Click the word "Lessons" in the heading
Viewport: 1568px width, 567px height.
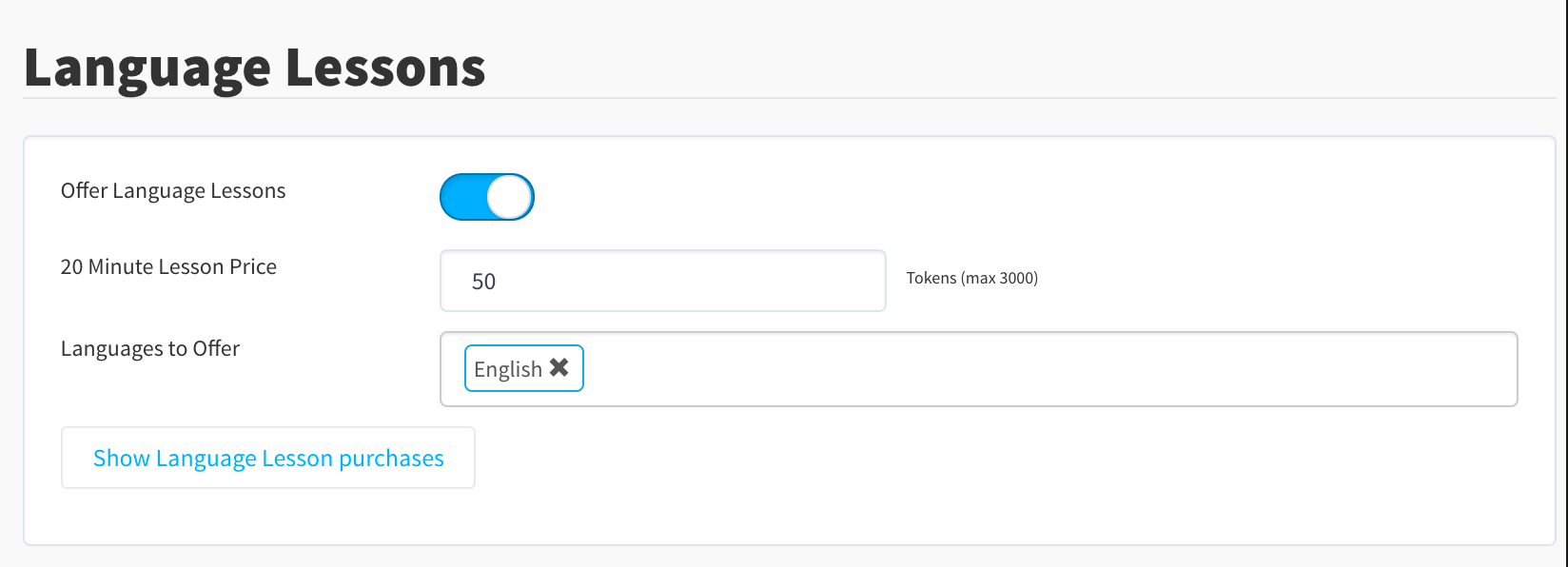(x=385, y=68)
